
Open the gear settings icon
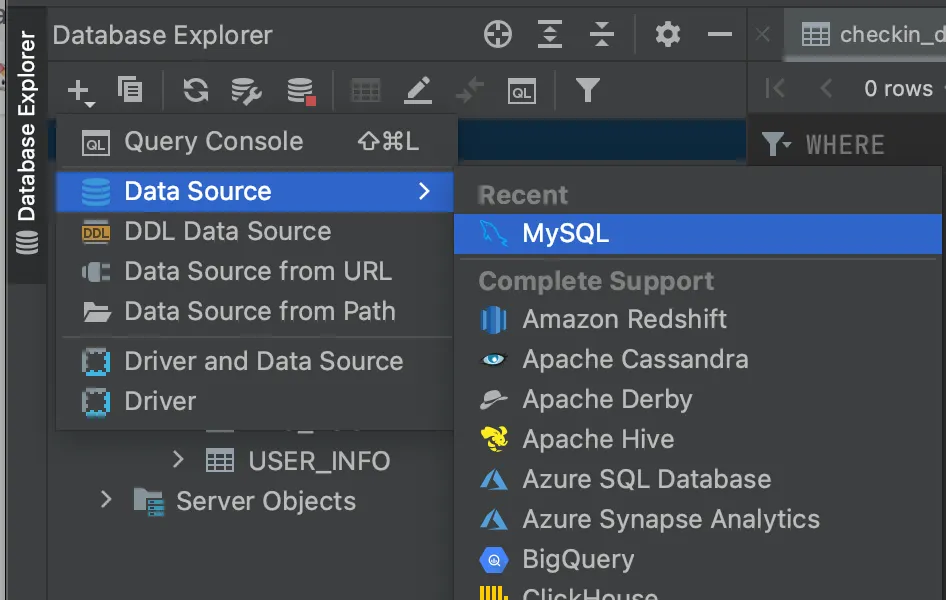[x=667, y=35]
